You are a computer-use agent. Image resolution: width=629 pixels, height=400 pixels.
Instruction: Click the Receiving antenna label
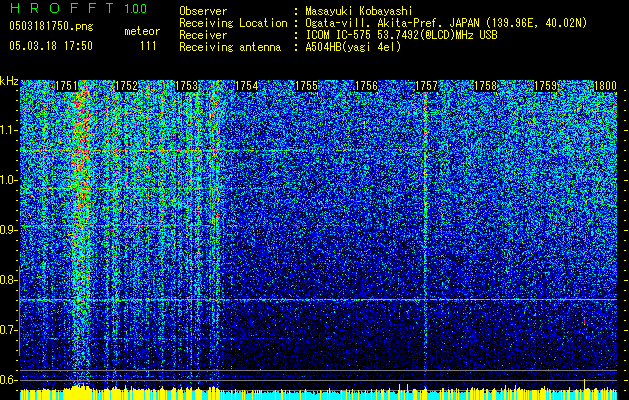click(x=230, y=47)
